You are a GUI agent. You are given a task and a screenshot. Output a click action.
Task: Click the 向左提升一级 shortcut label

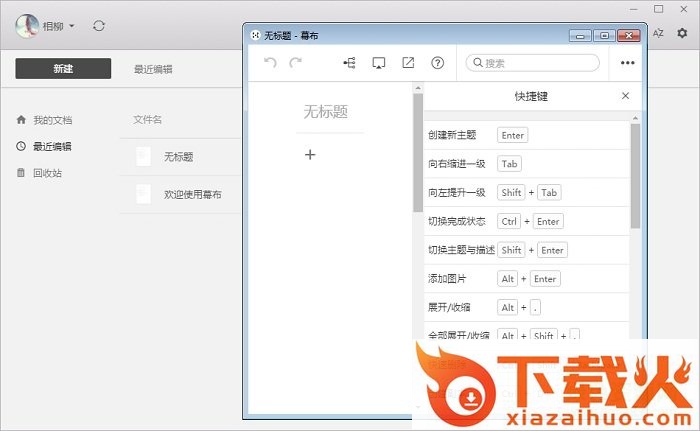[456, 192]
